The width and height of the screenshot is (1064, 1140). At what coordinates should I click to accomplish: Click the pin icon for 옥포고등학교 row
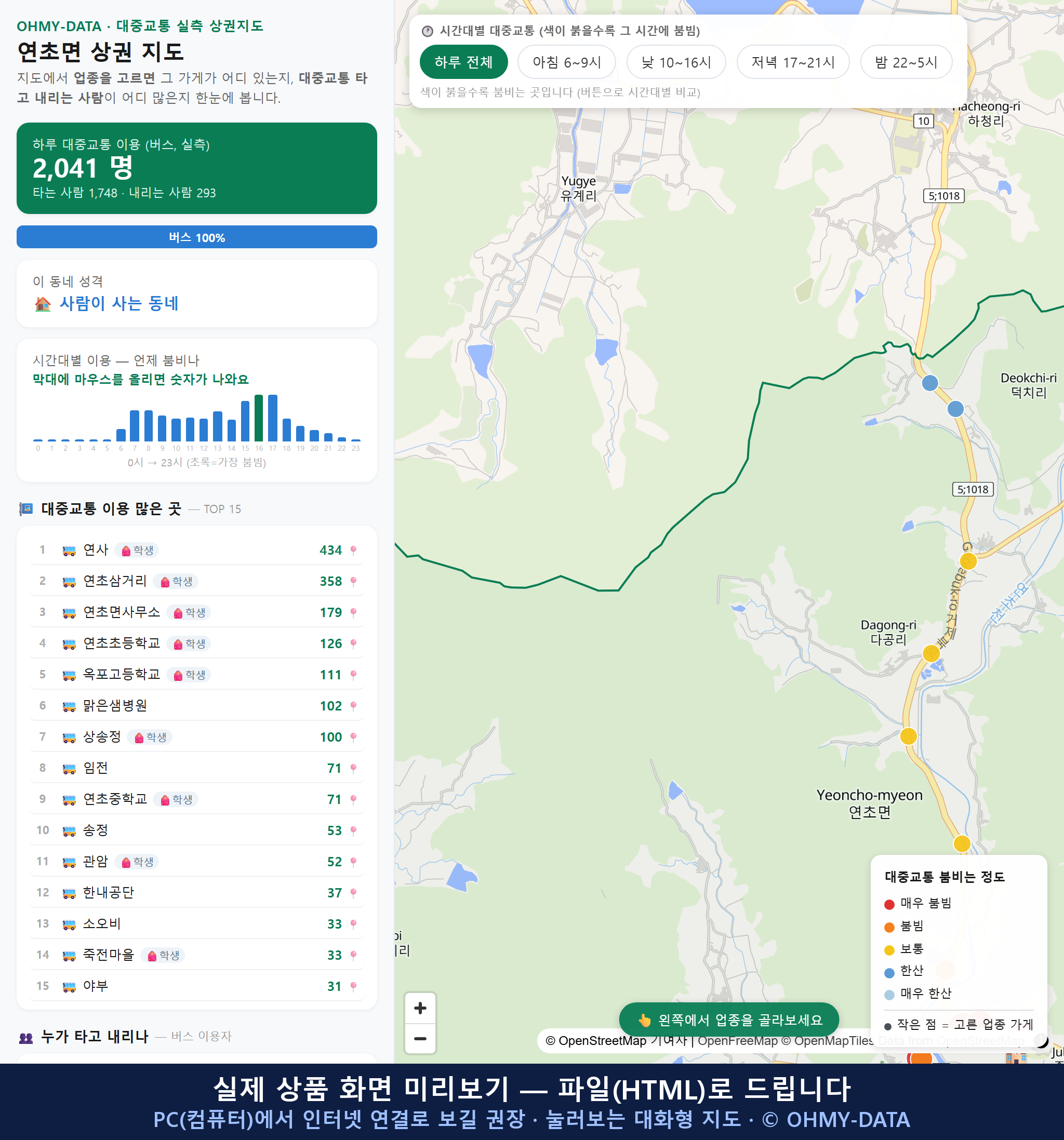point(353,675)
